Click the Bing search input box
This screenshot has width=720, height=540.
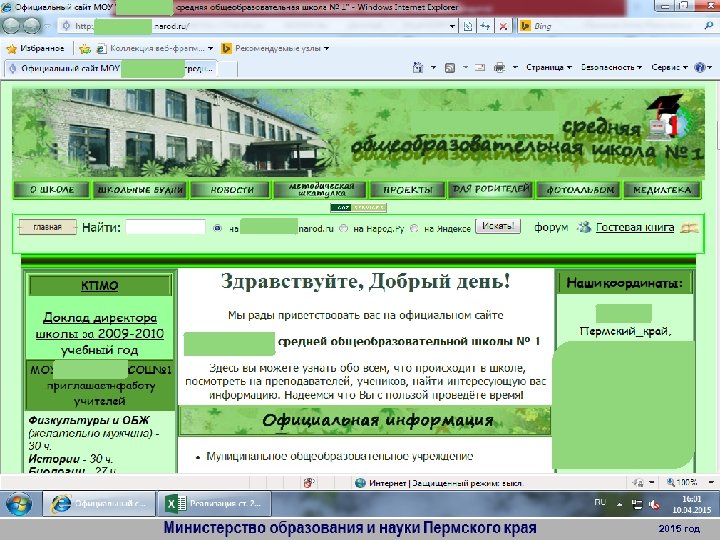point(613,26)
